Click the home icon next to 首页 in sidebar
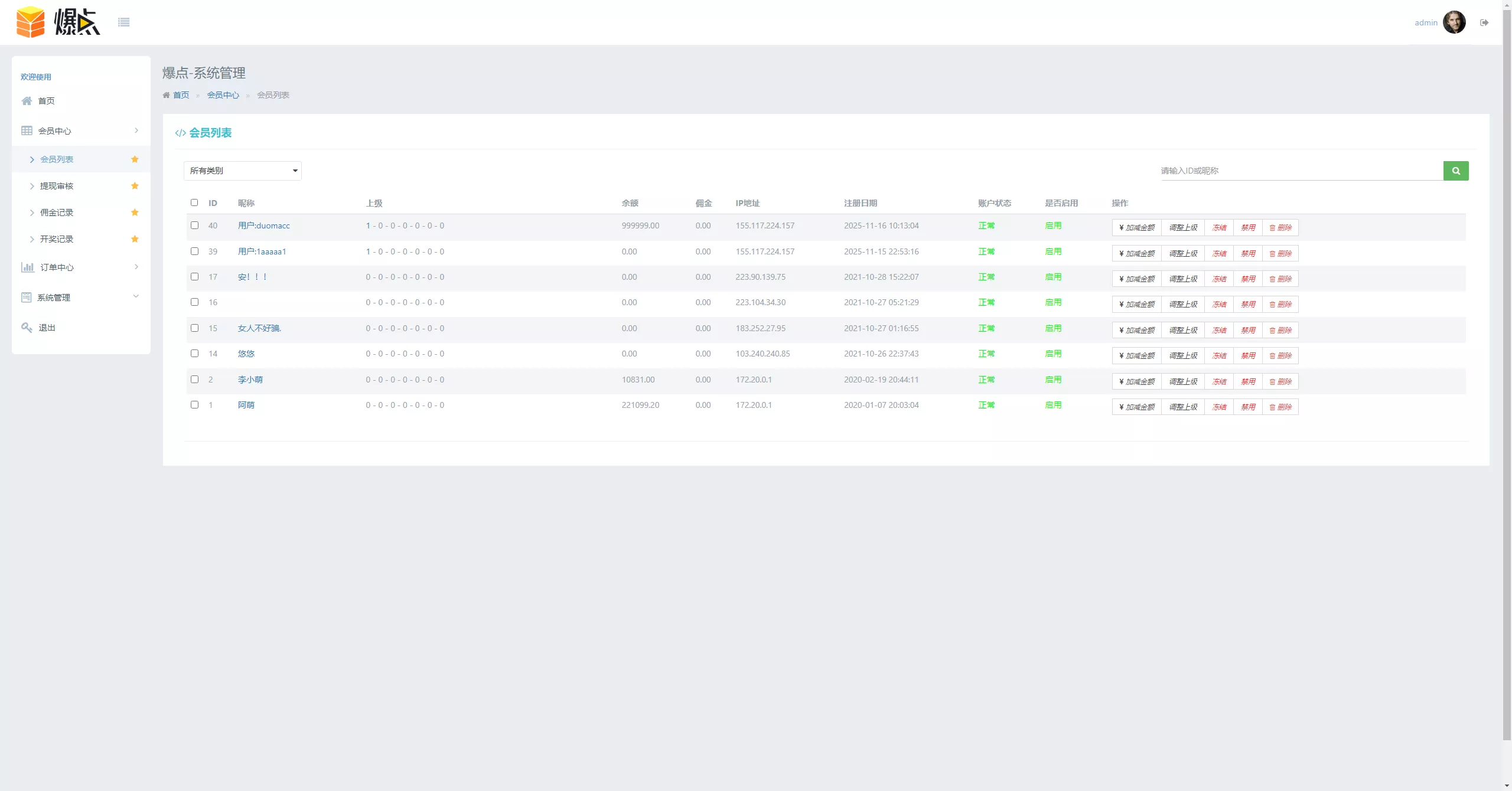This screenshot has width=1512, height=791. click(x=27, y=101)
